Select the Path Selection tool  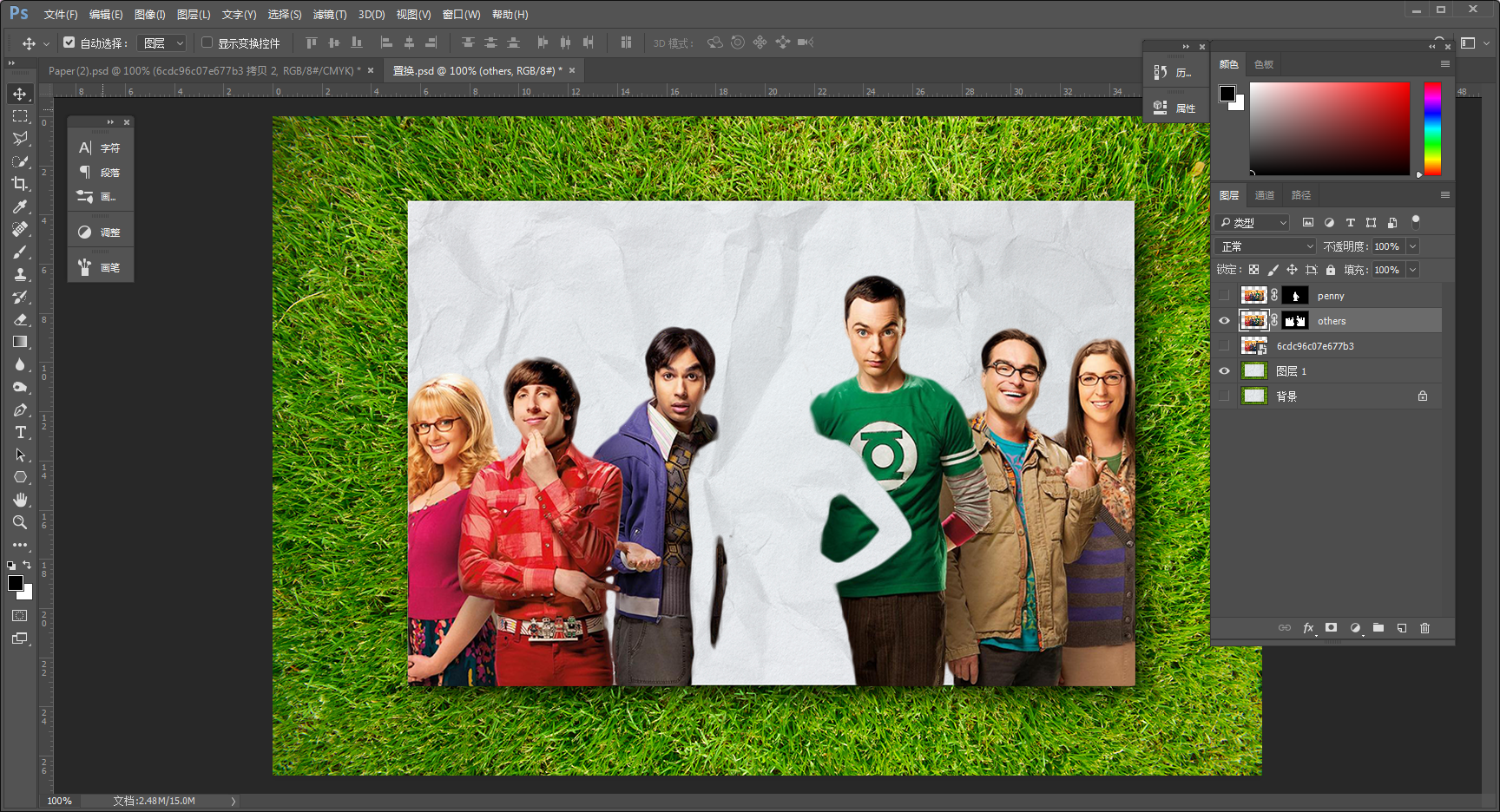(20, 455)
